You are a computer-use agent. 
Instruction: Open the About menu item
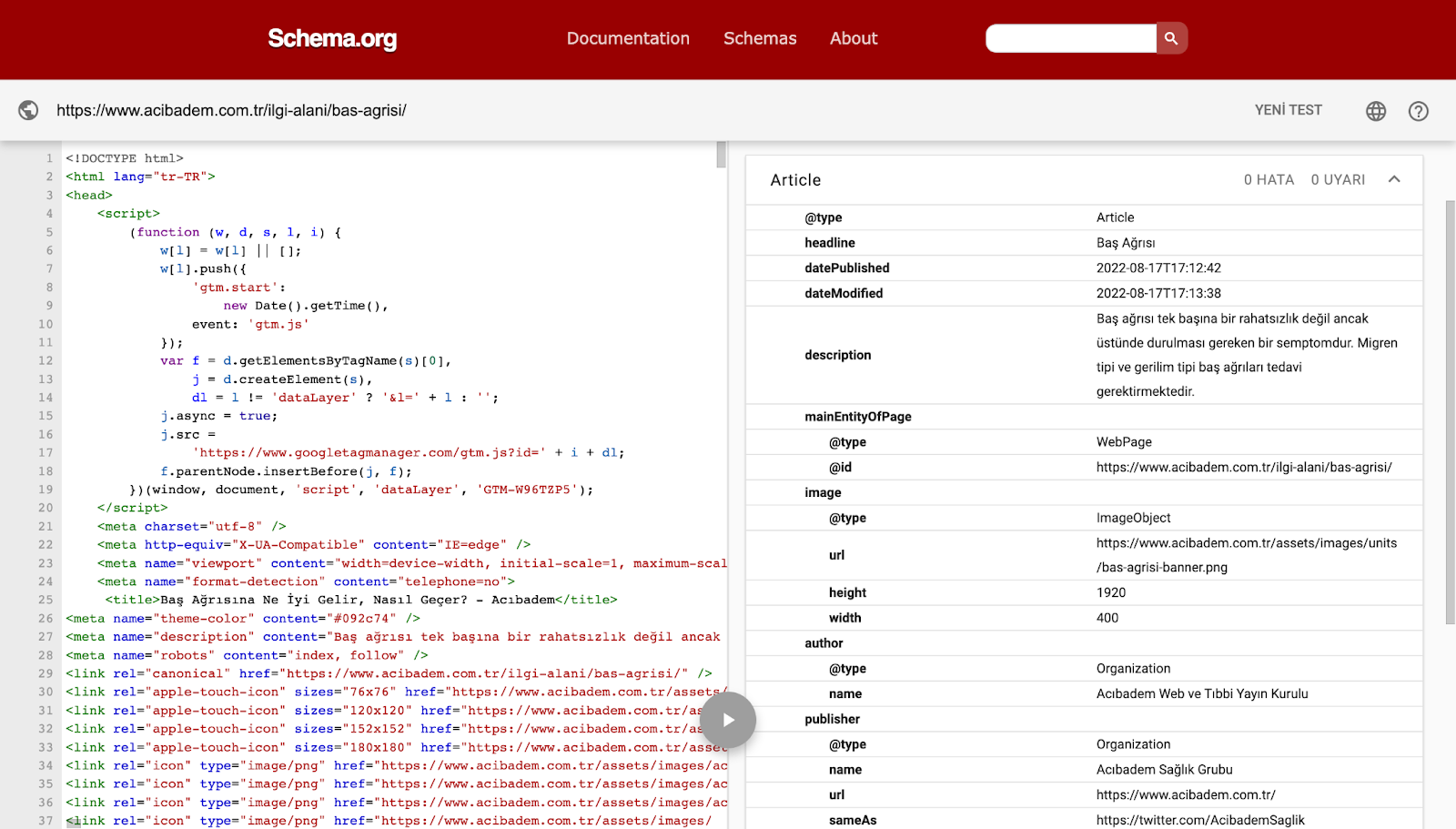coord(854,38)
